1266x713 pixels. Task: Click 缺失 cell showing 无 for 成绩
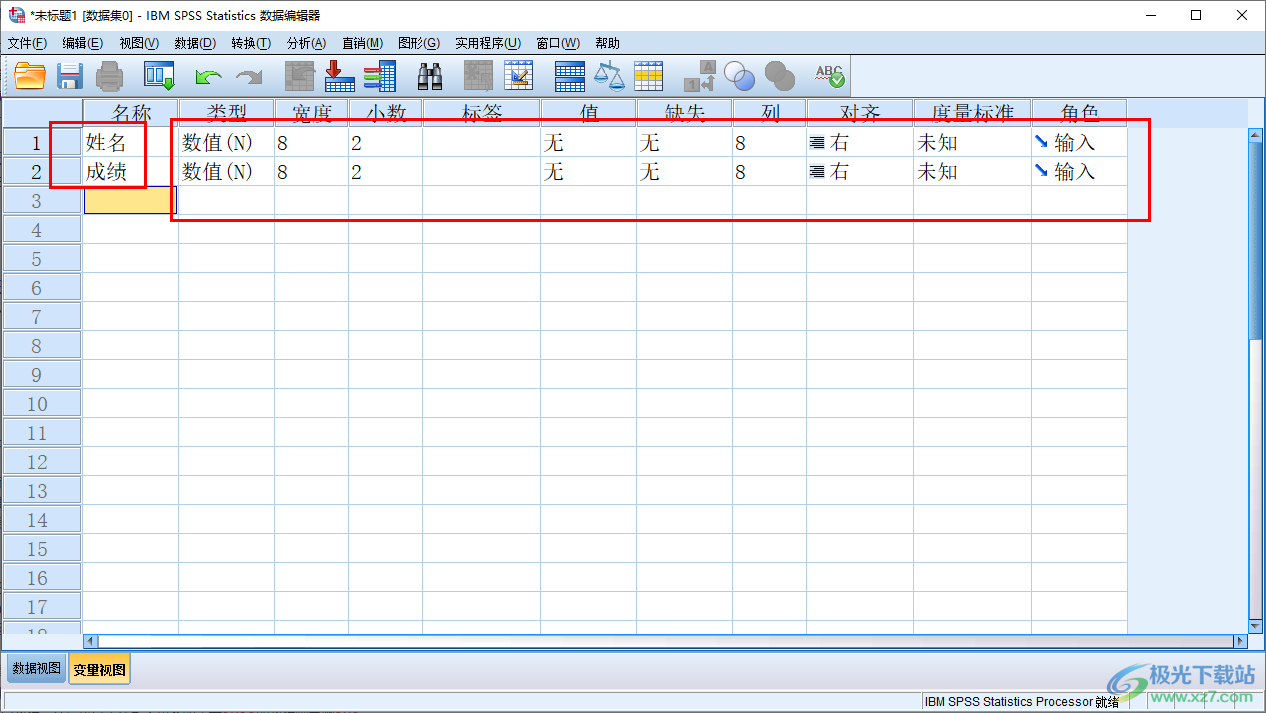click(684, 172)
